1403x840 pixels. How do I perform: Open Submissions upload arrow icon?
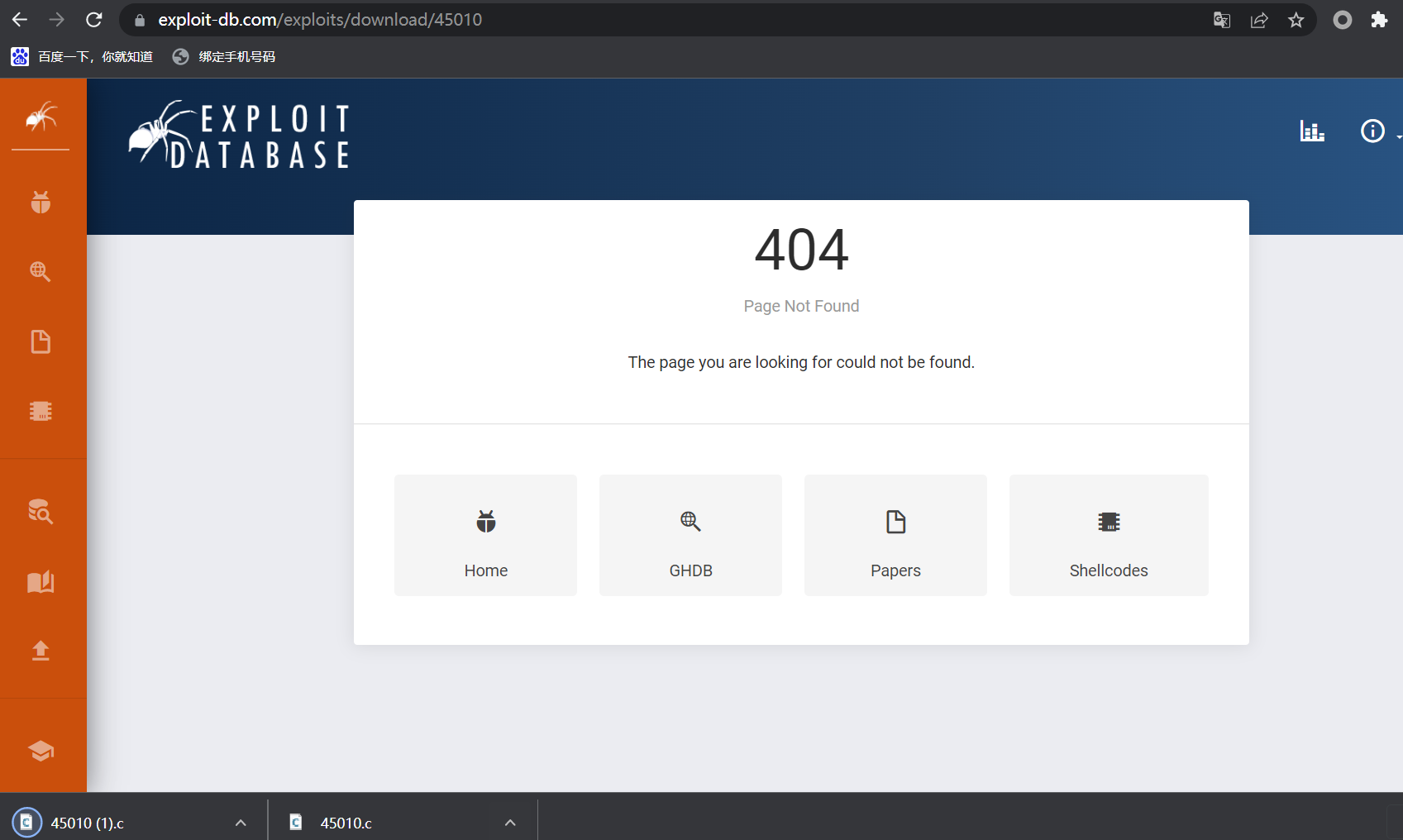(x=41, y=651)
